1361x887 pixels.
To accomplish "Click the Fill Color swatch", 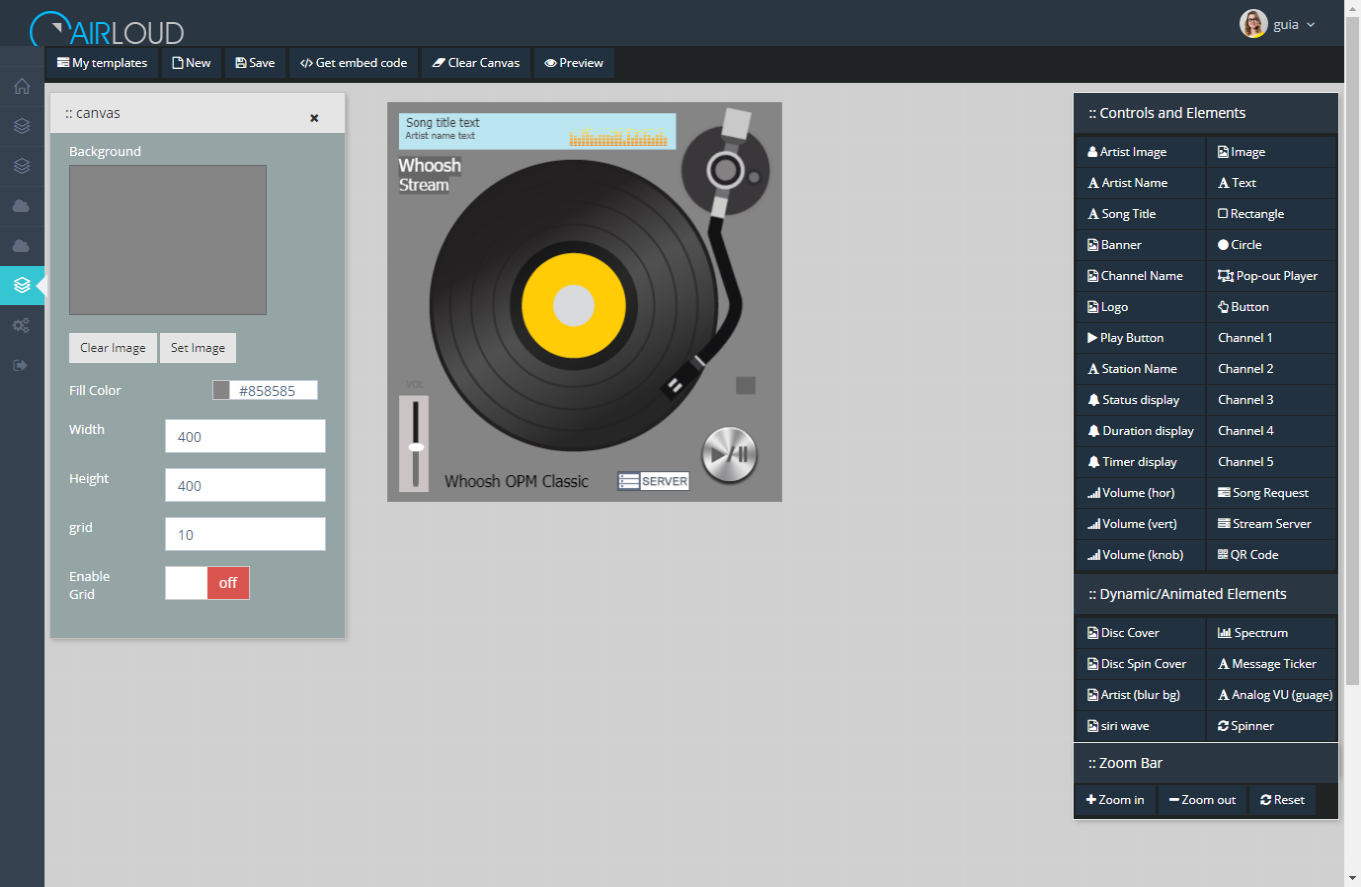I will tap(221, 391).
